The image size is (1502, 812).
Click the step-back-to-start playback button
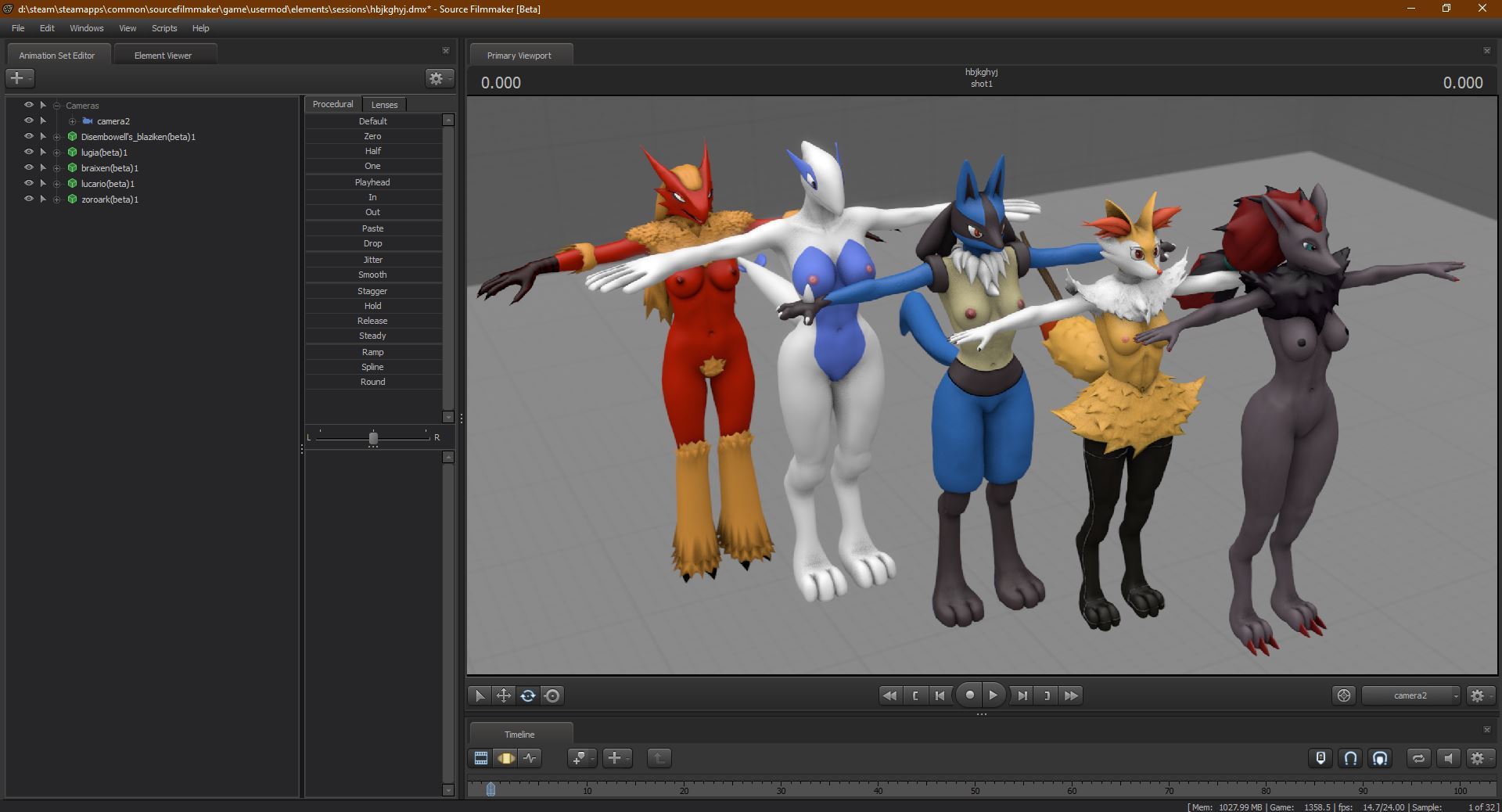click(940, 695)
